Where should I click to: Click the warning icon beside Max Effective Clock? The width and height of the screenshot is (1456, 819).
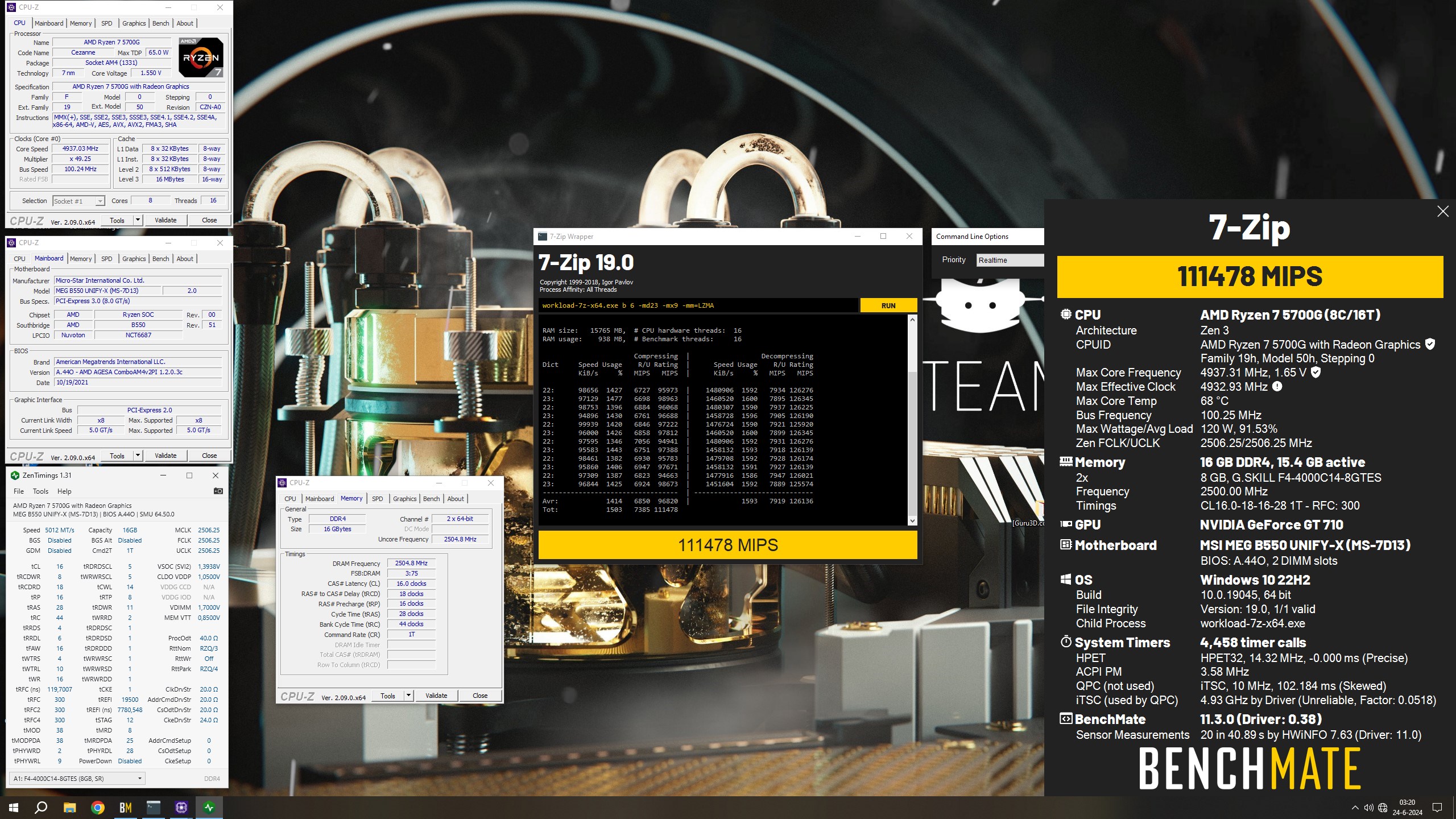(1277, 387)
